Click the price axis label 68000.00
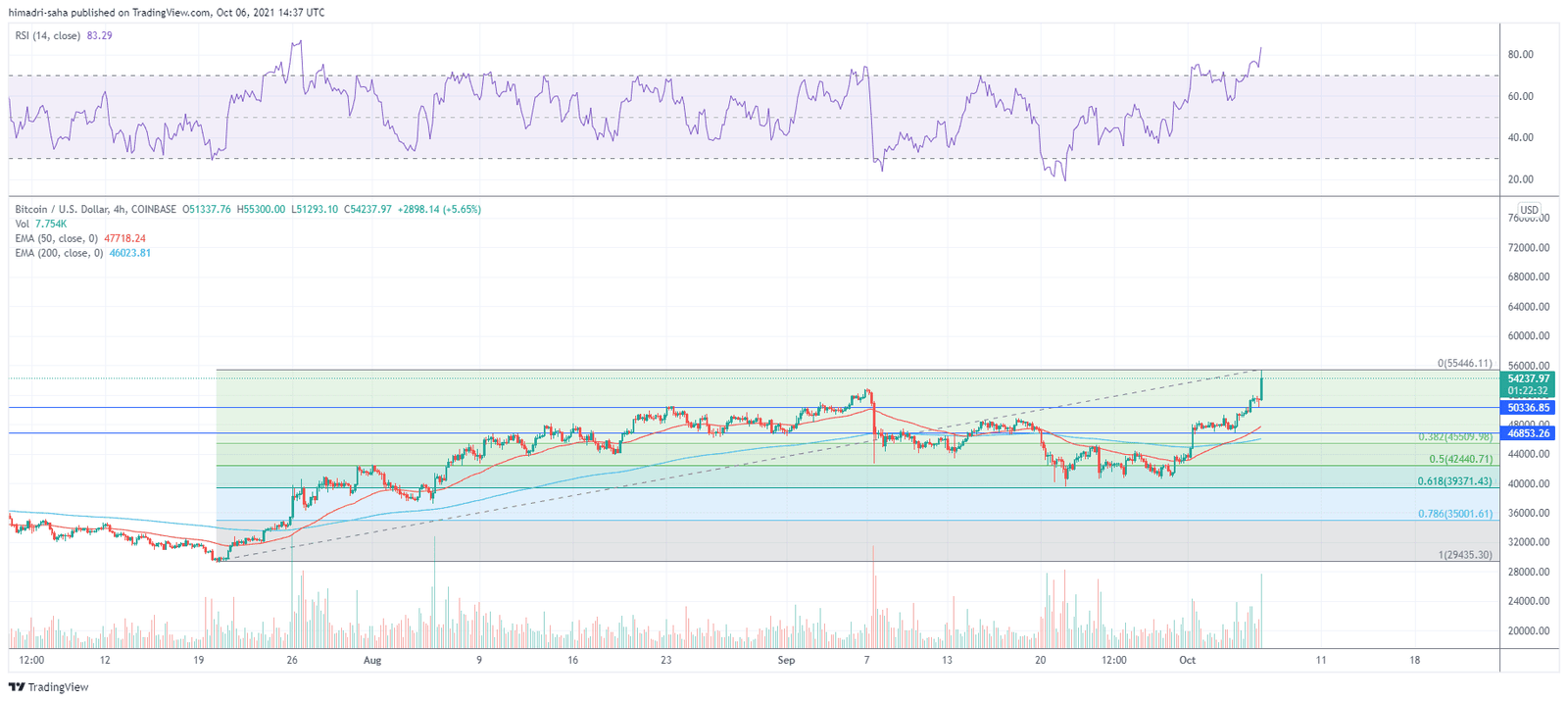The width and height of the screenshot is (1568, 702). (1529, 277)
